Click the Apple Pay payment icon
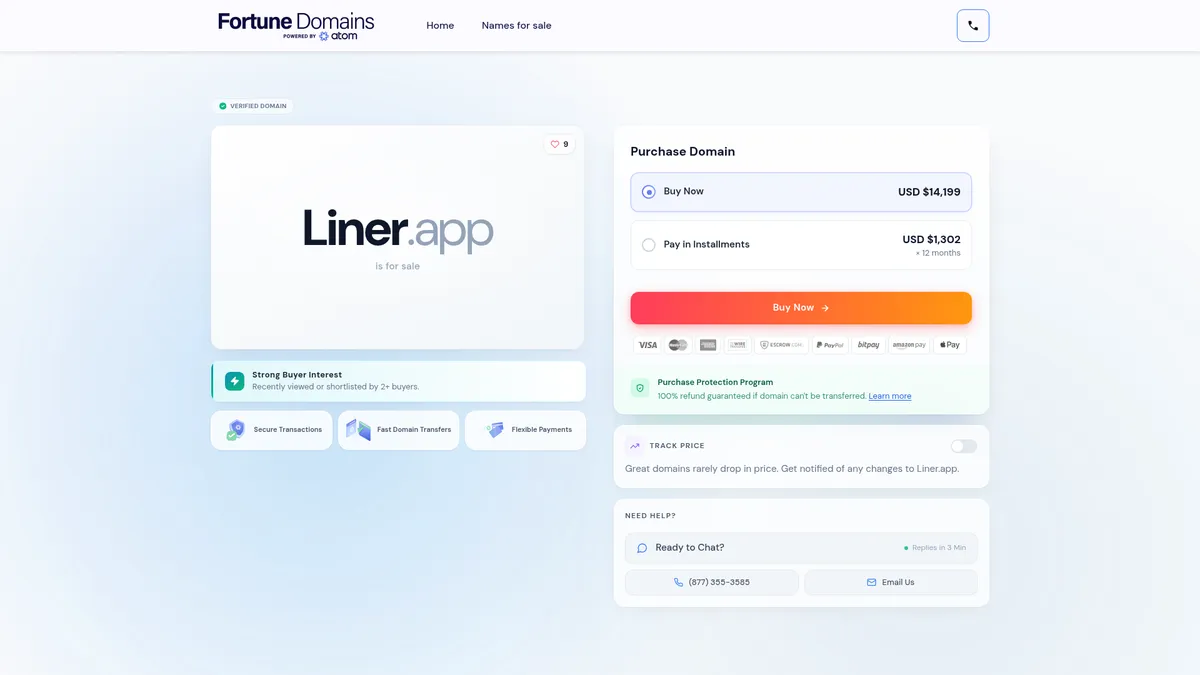1200x675 pixels. [x=950, y=345]
